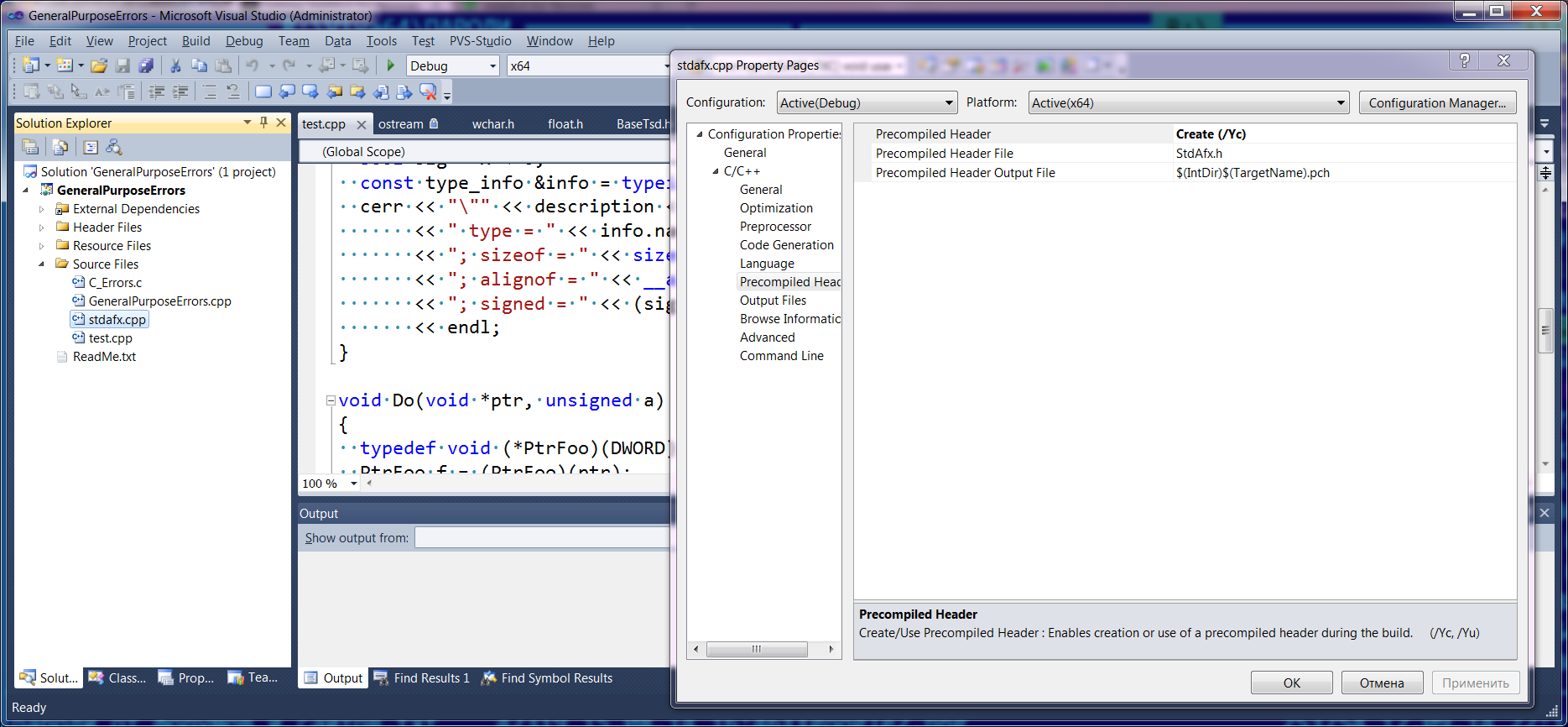This screenshot has height=727, width=1568.
Task: Collapse the Source Files folder
Action: pyautogui.click(x=42, y=264)
